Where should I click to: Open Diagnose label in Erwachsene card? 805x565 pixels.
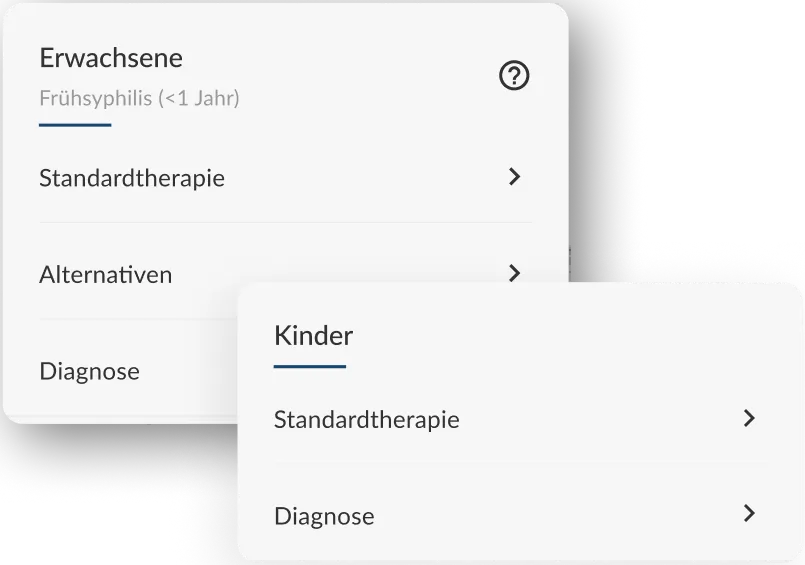(89, 372)
